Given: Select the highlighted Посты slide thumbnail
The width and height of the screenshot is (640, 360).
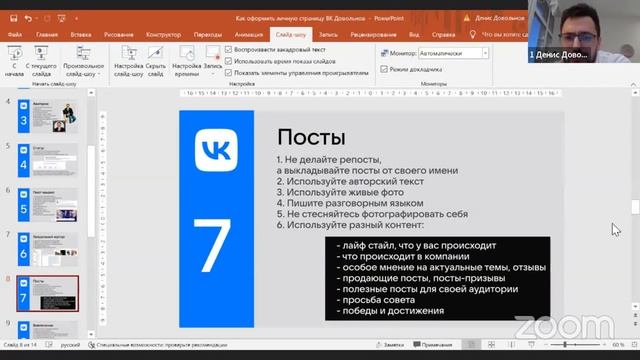Looking at the screenshot, I should [48, 293].
